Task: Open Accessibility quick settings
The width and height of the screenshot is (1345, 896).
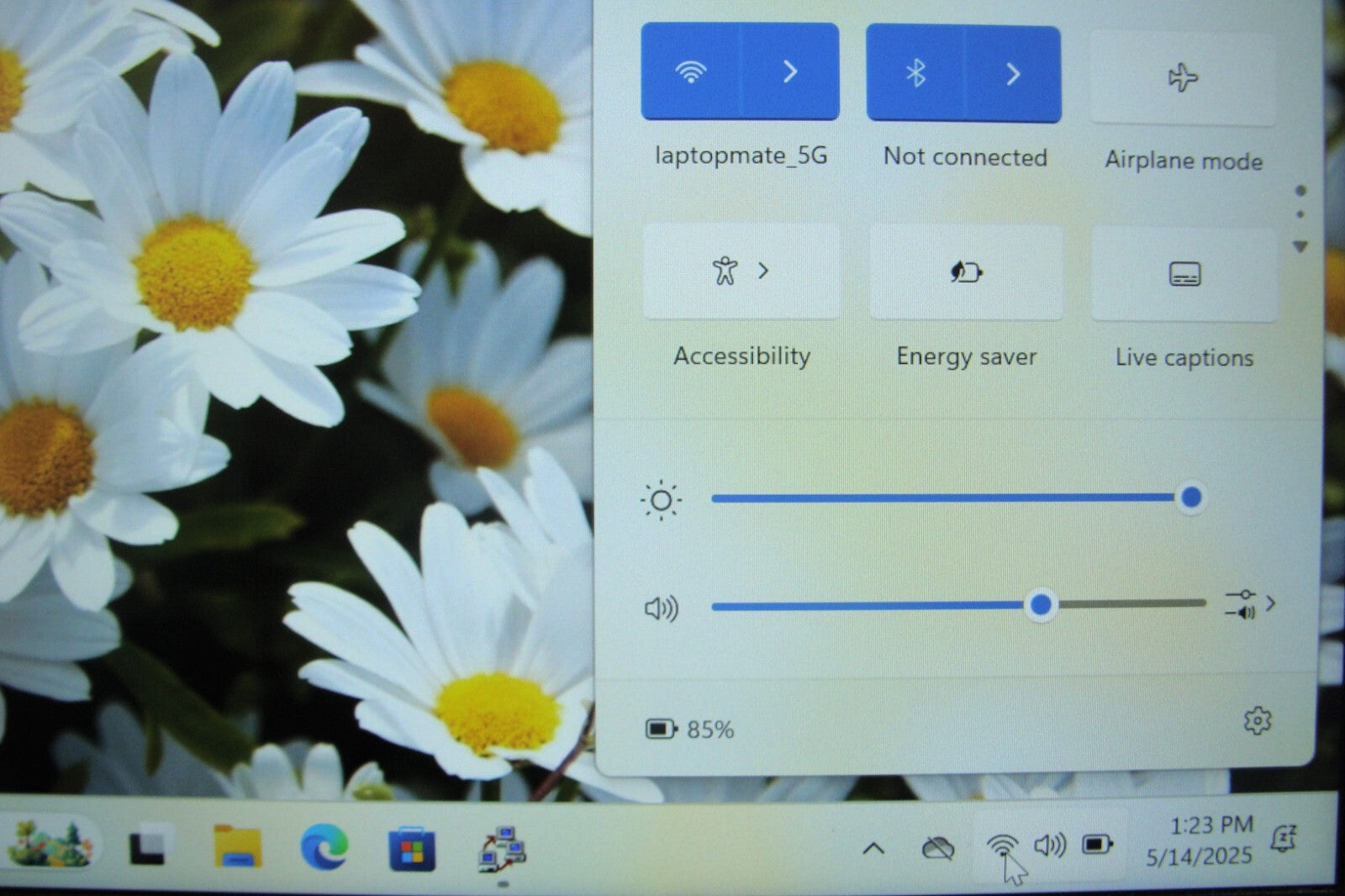Action: [740, 271]
